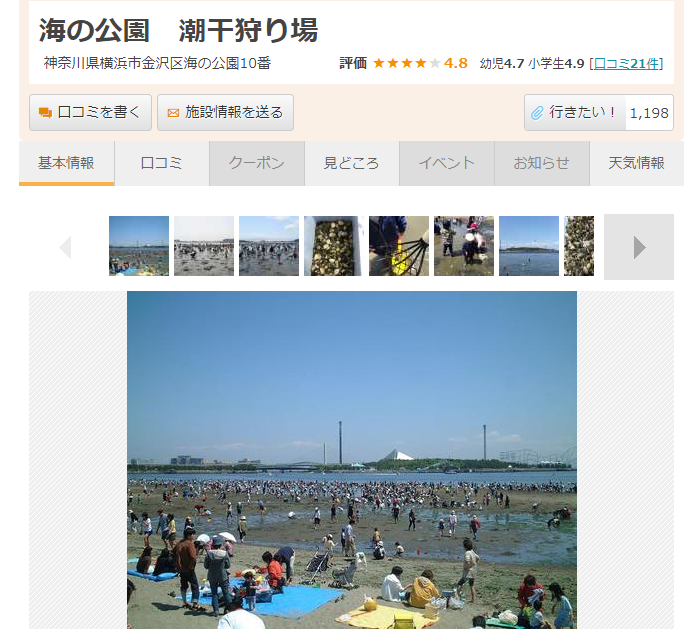The height and width of the screenshot is (635, 693).
Task: Click the orange star rating
Action: tap(407, 63)
